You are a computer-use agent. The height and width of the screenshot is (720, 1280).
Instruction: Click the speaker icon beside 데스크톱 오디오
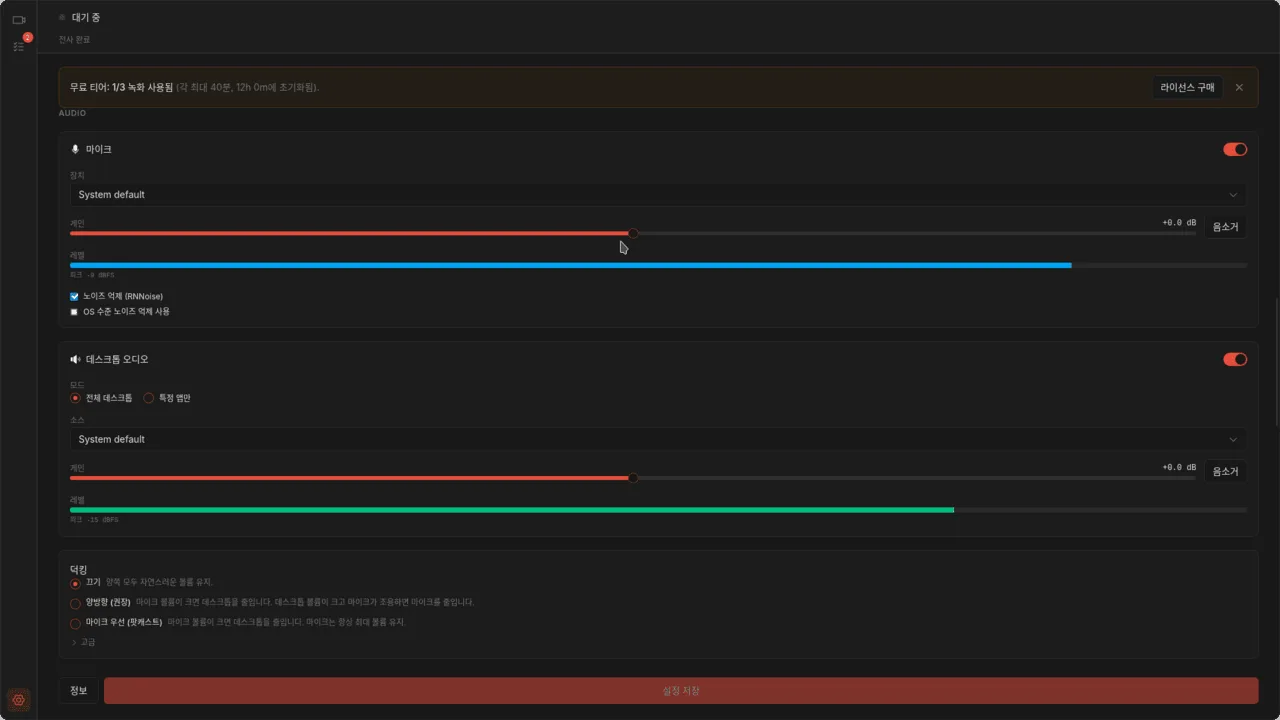(x=75, y=359)
